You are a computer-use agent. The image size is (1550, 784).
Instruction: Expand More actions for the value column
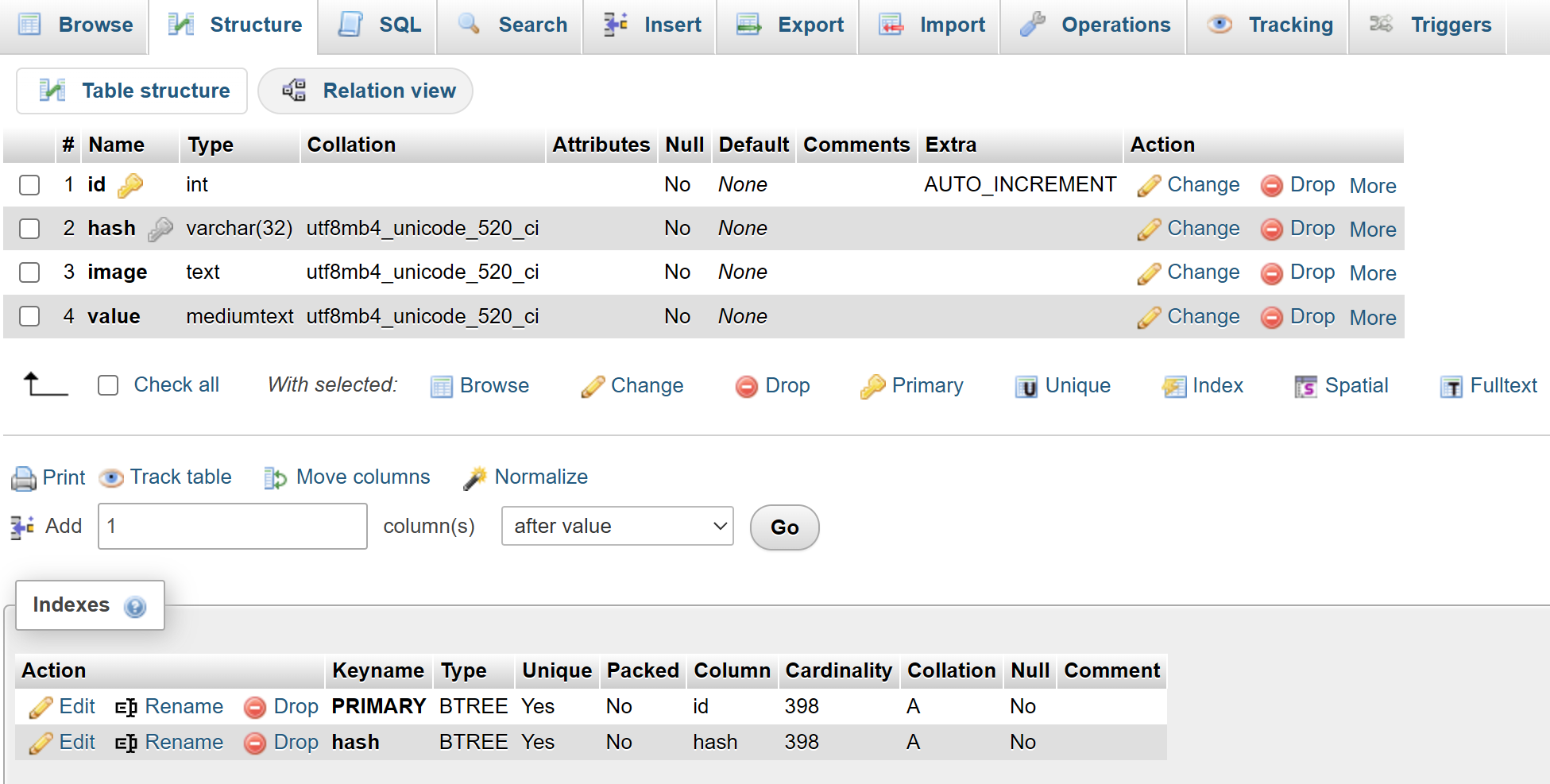pos(1373,318)
